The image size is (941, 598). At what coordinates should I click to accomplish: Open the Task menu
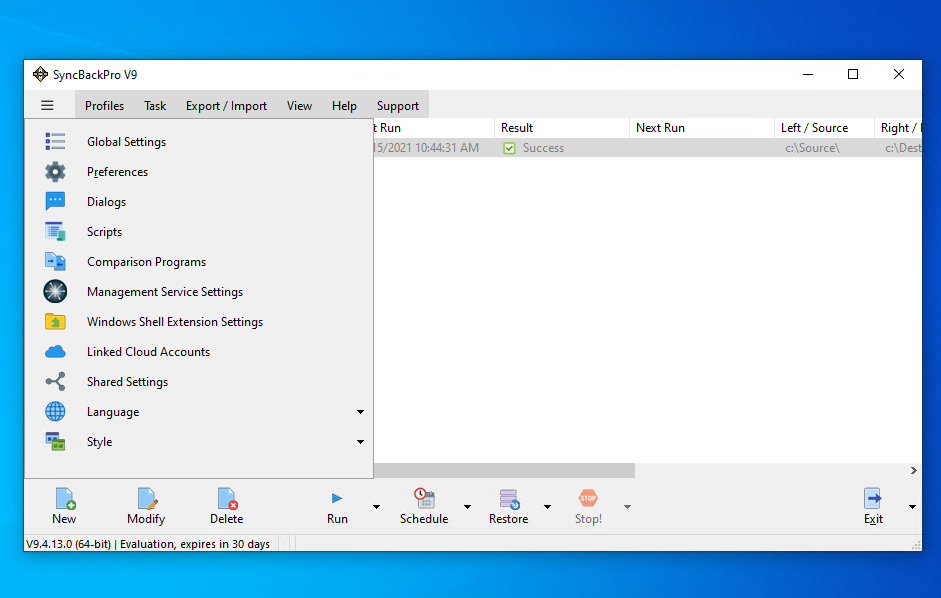pos(155,106)
